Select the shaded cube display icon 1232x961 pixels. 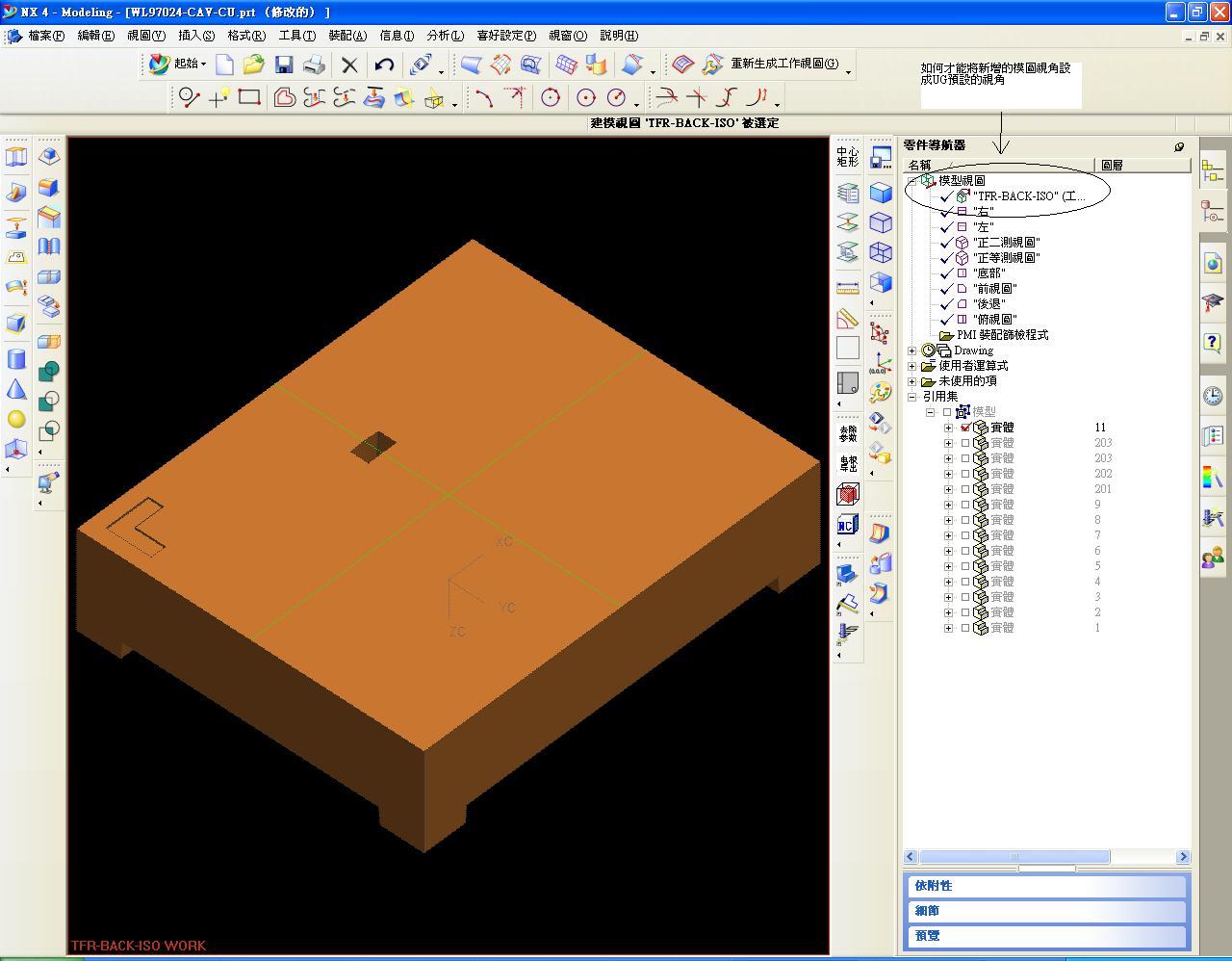pos(880,193)
